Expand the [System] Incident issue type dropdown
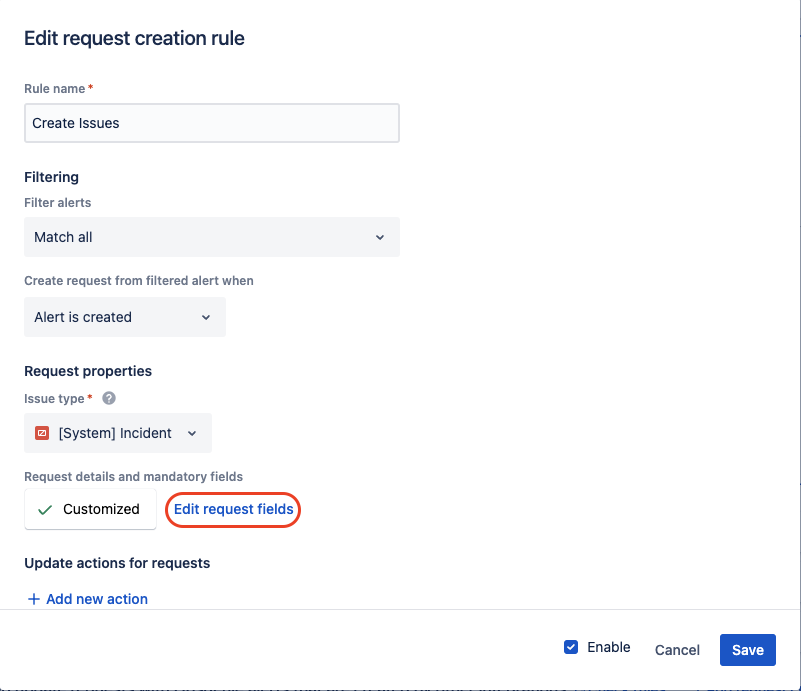The height and width of the screenshot is (691, 801). (117, 433)
